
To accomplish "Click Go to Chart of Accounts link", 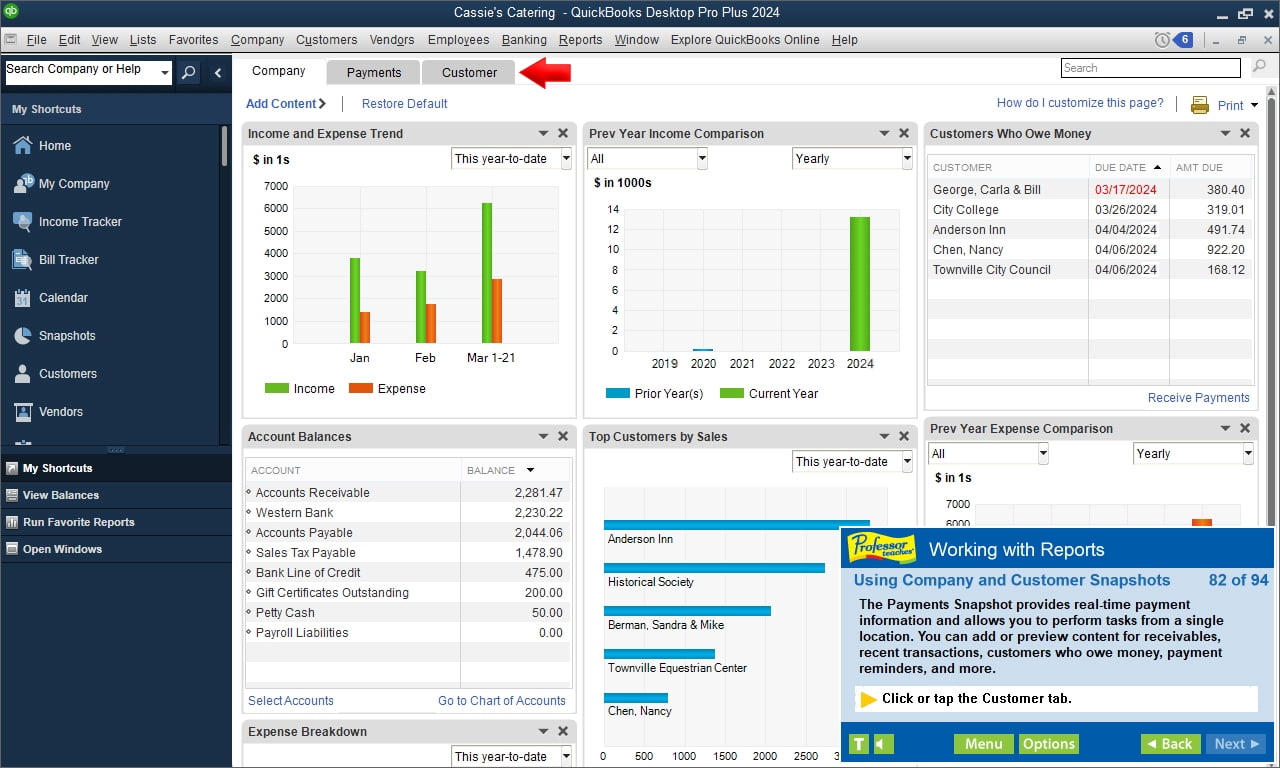I will click(501, 700).
